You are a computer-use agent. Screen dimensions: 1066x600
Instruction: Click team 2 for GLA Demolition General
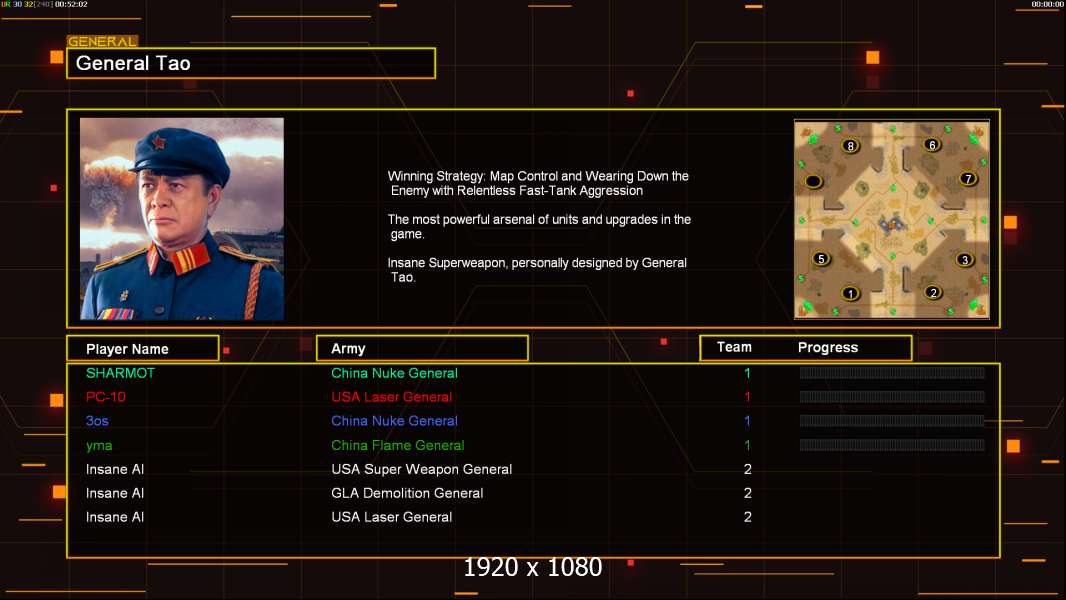tap(748, 493)
